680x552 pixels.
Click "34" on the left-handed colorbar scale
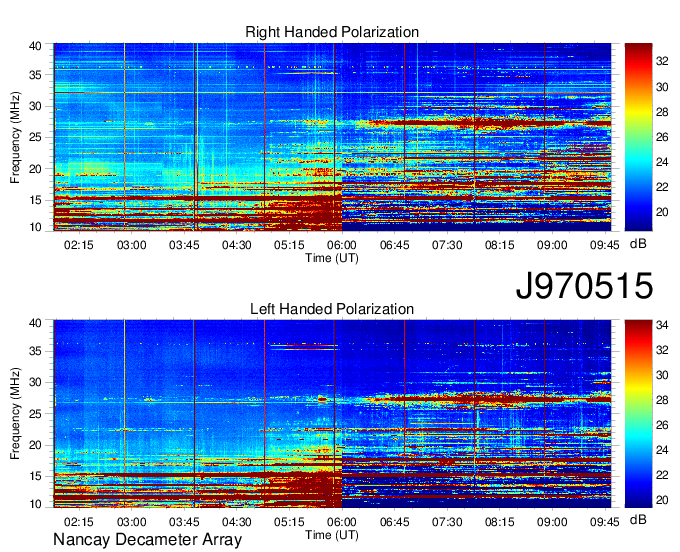click(662, 325)
